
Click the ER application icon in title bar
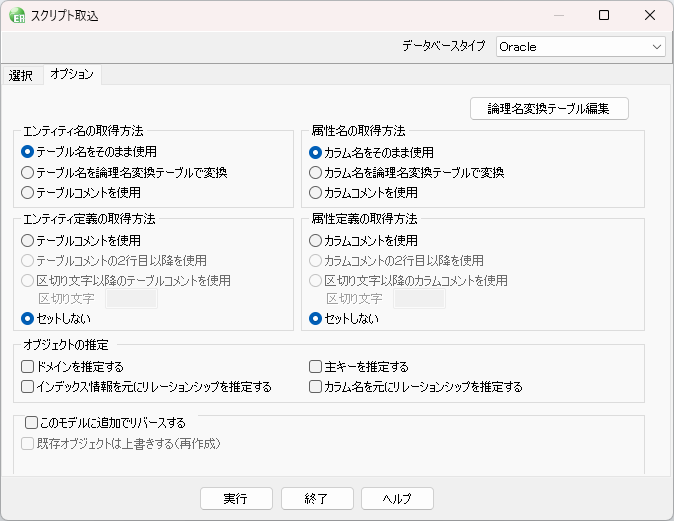[x=17, y=15]
